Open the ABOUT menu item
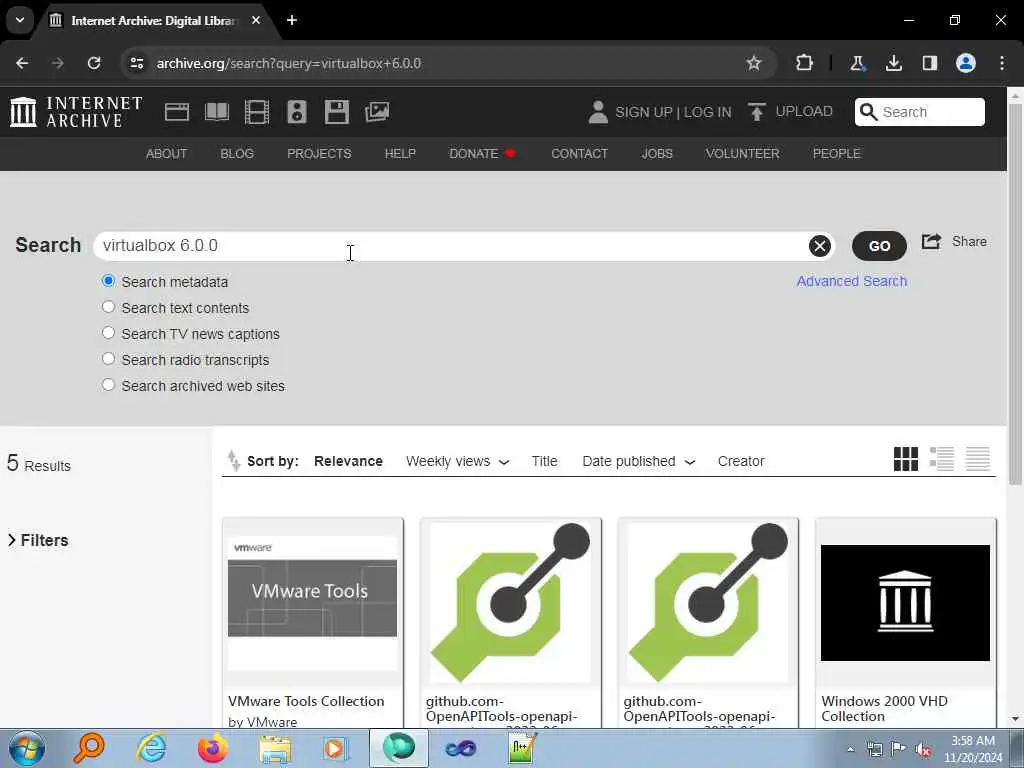The width and height of the screenshot is (1024, 768). (167, 153)
